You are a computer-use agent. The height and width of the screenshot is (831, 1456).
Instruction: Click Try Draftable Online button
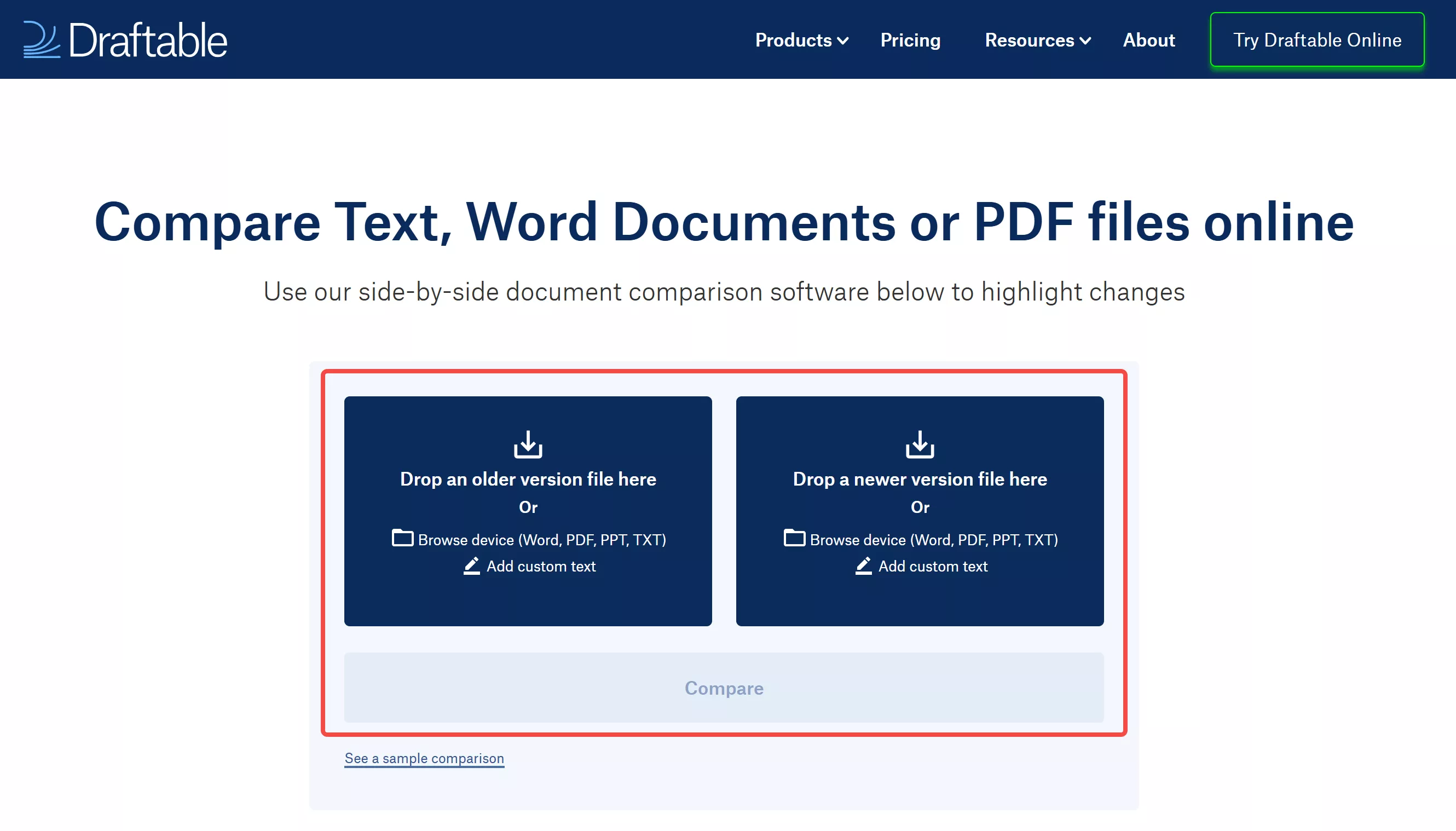1317,40
